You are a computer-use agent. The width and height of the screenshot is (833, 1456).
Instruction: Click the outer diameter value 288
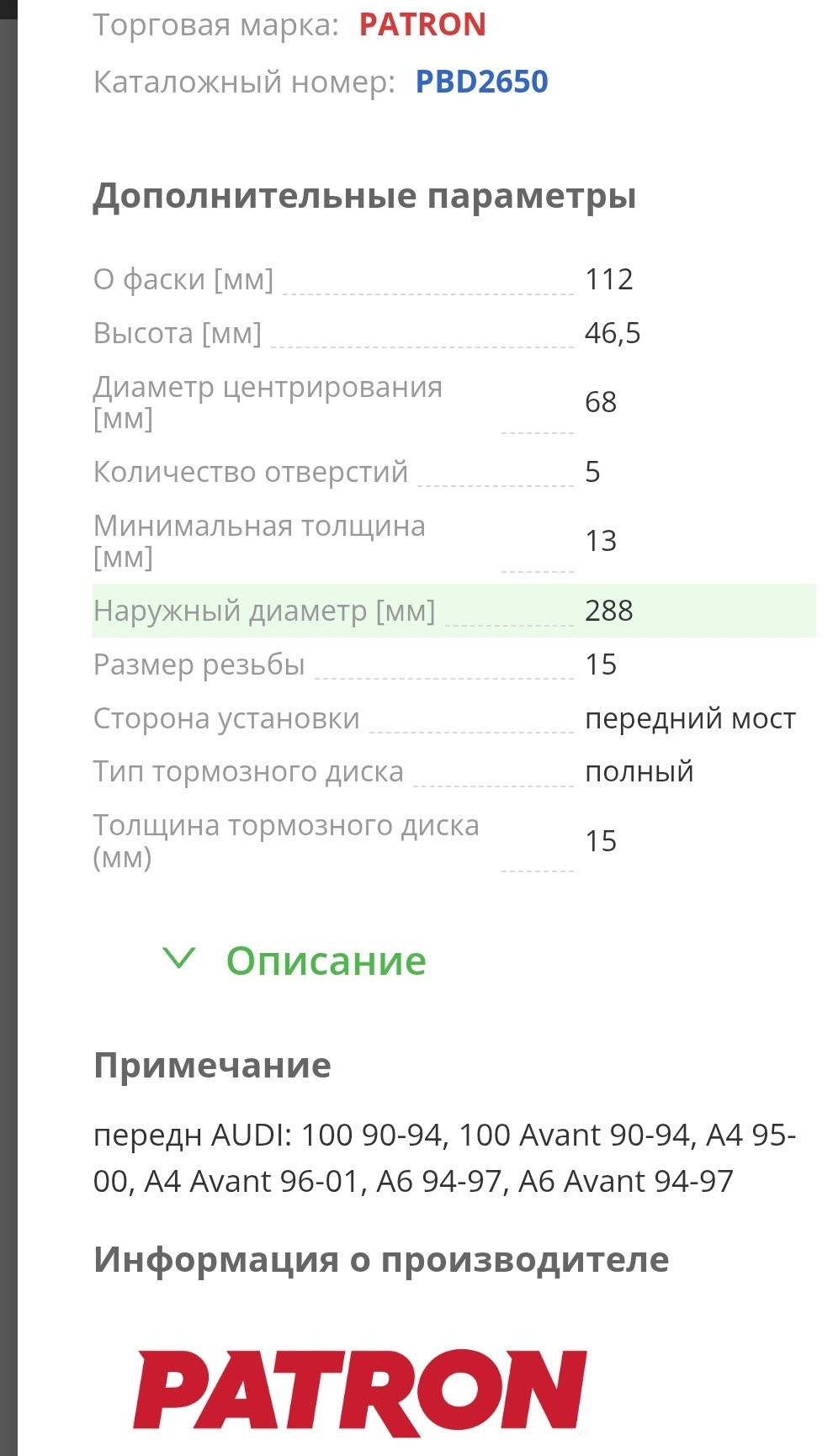pyautogui.click(x=608, y=611)
